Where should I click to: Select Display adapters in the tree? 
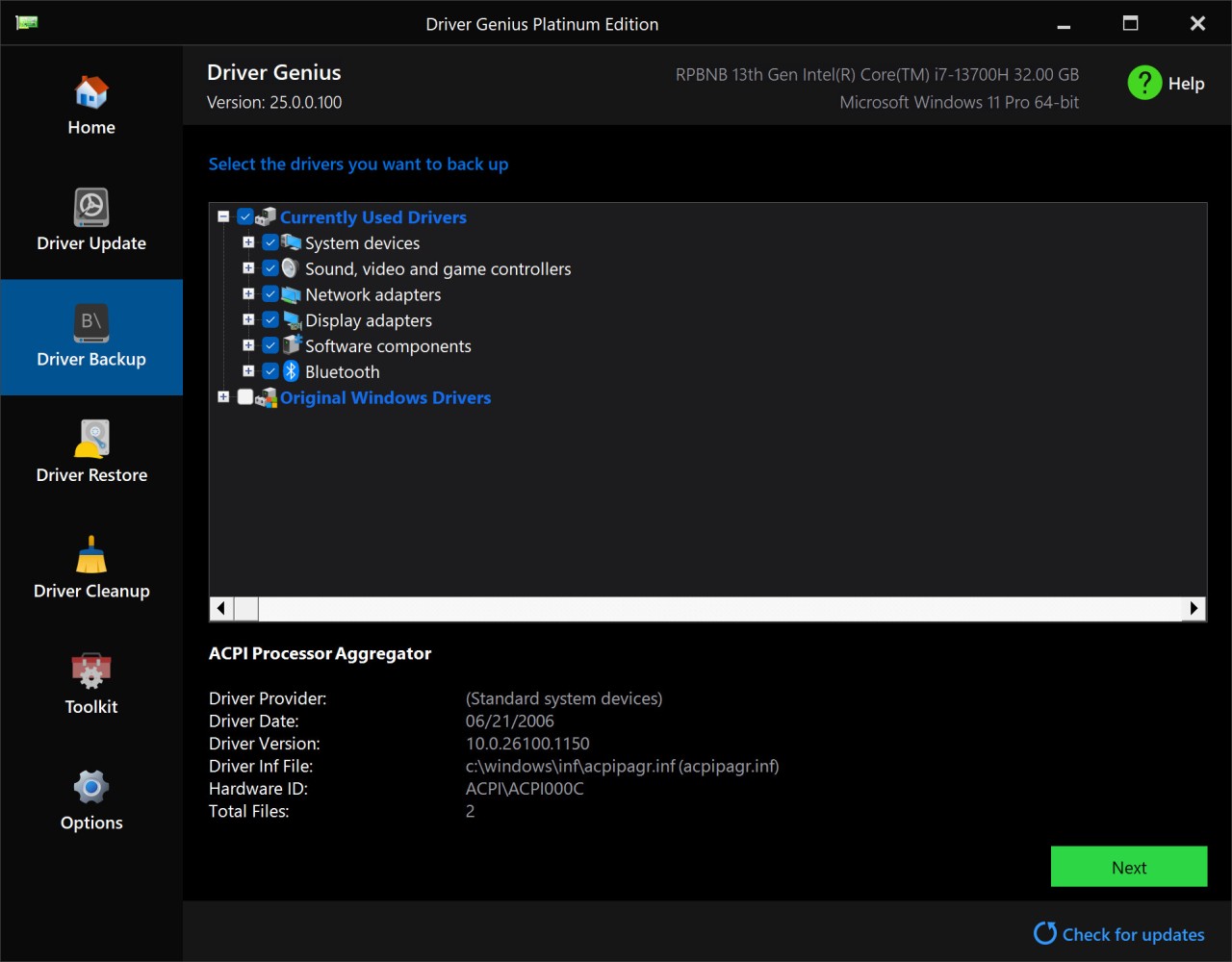tap(368, 320)
